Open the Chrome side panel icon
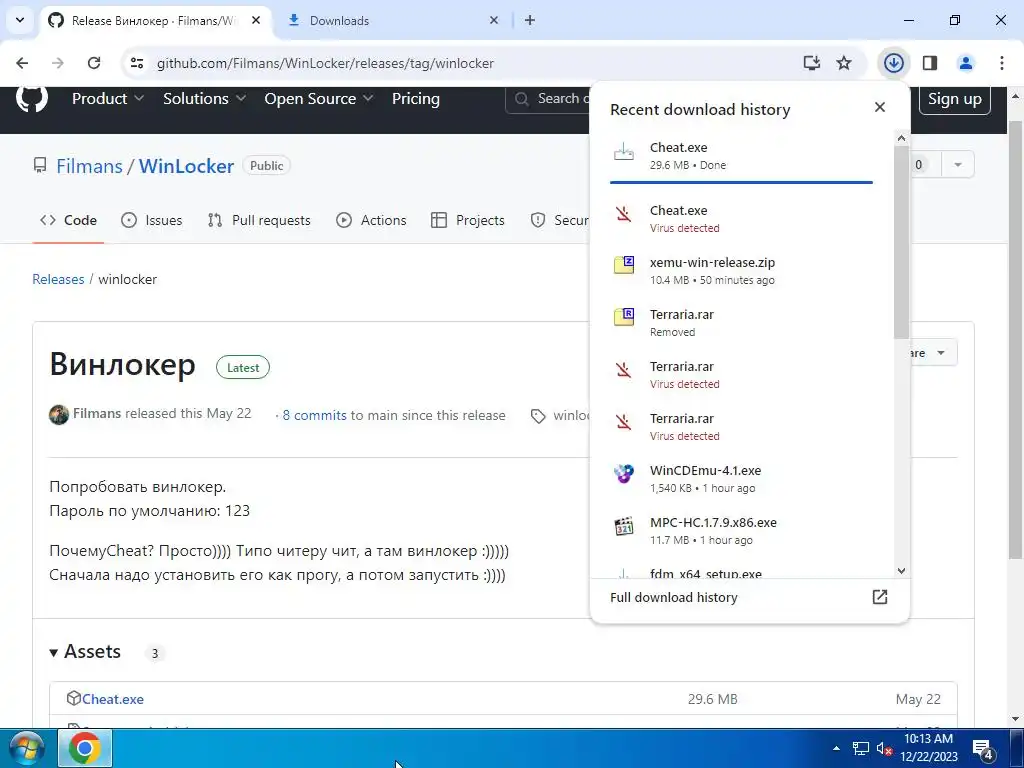This screenshot has width=1024, height=768. [x=930, y=63]
